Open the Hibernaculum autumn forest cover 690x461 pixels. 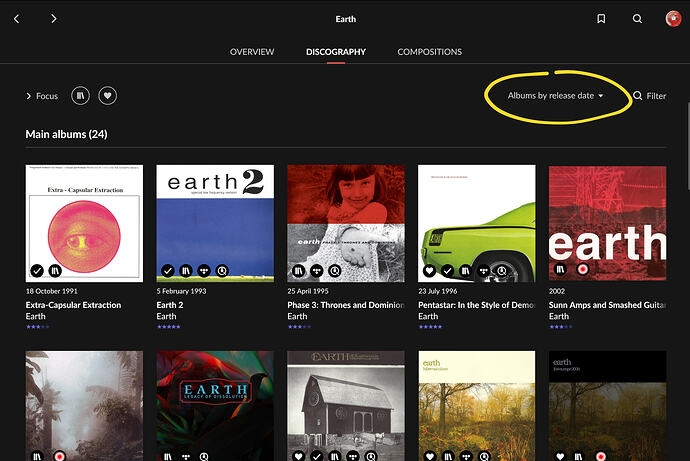click(477, 406)
